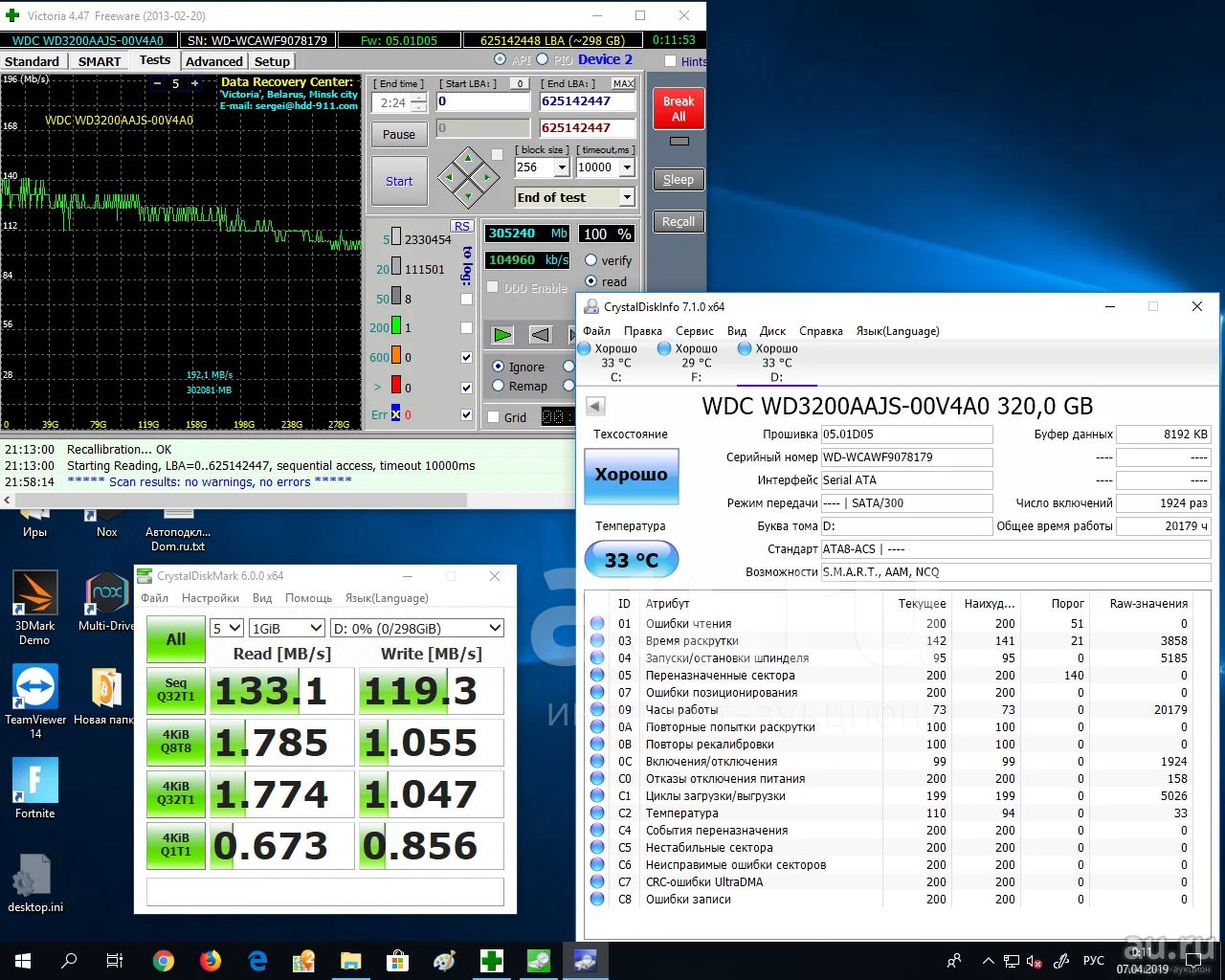Select the Ignore radio option
Image resolution: width=1225 pixels, height=980 pixels.
[498, 367]
